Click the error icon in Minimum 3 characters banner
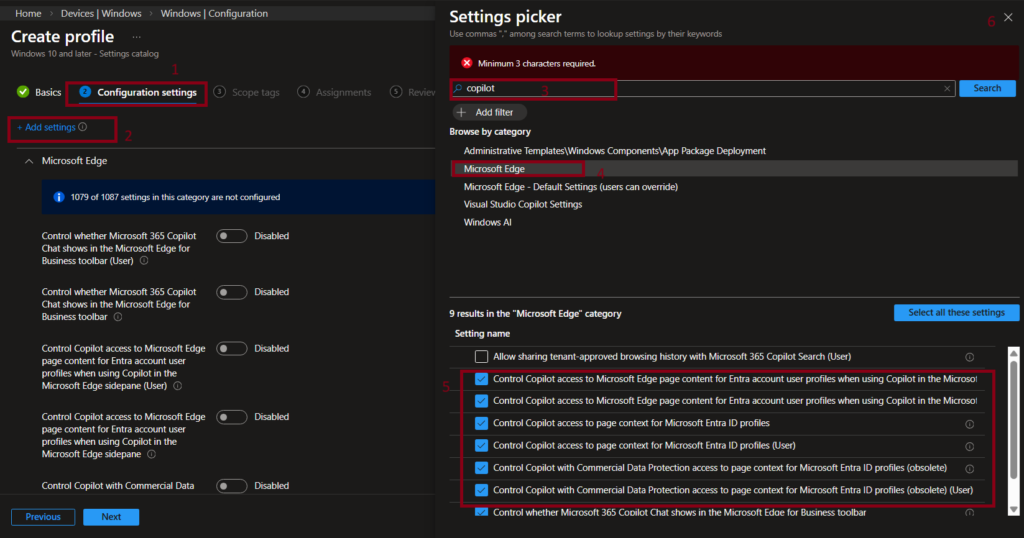Image resolution: width=1024 pixels, height=538 pixels. click(x=466, y=63)
